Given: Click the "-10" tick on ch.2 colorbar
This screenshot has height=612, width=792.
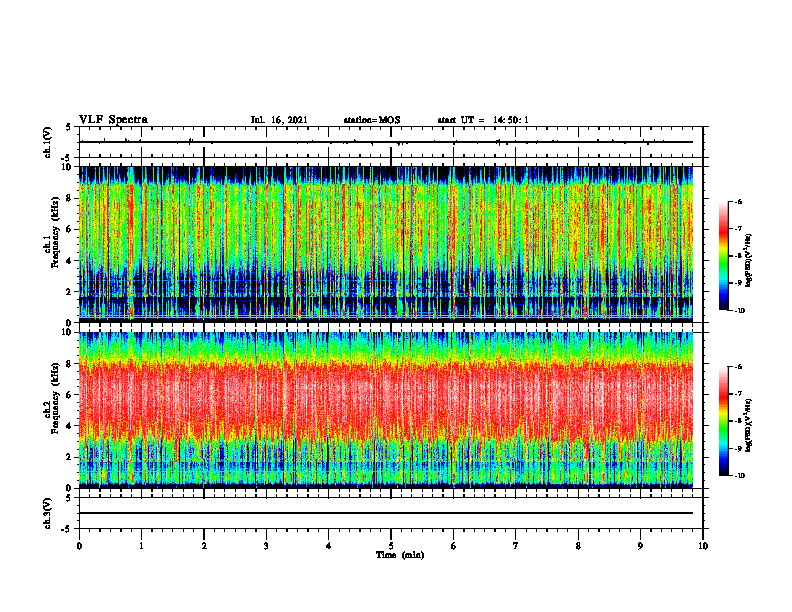Looking at the screenshot, I should pyautogui.click(x=739, y=476).
